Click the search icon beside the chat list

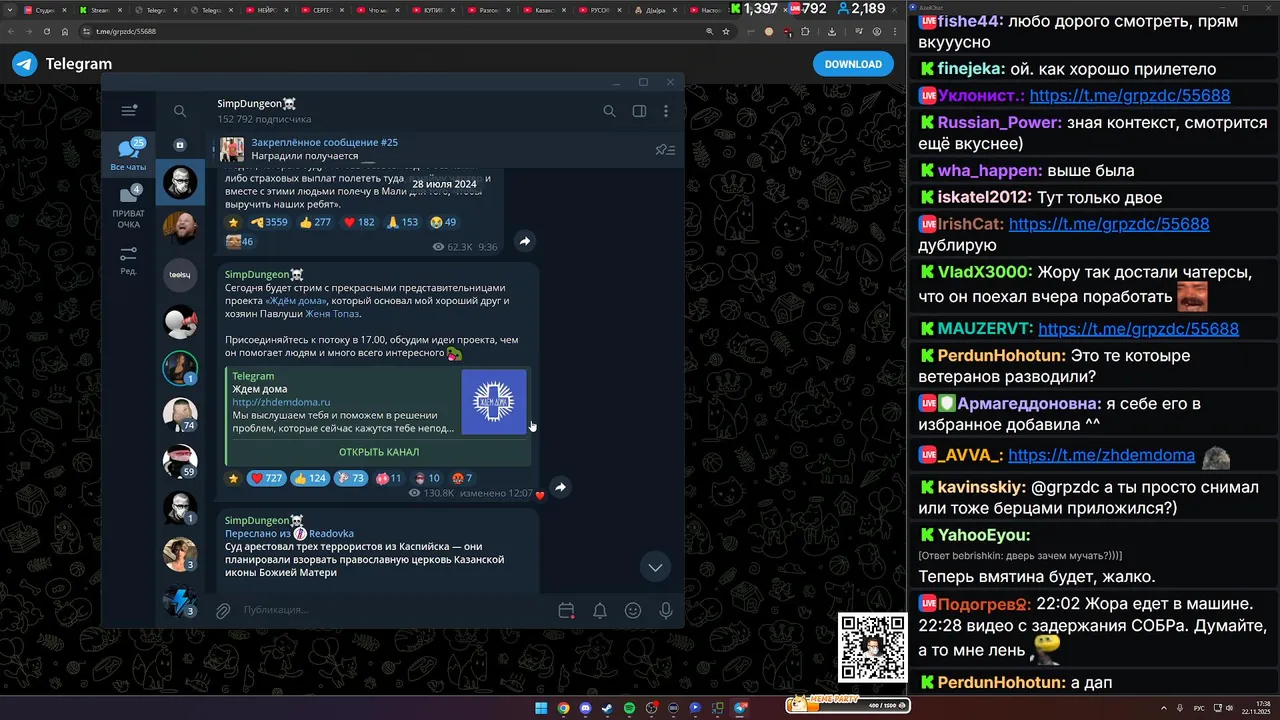pyautogui.click(x=180, y=111)
